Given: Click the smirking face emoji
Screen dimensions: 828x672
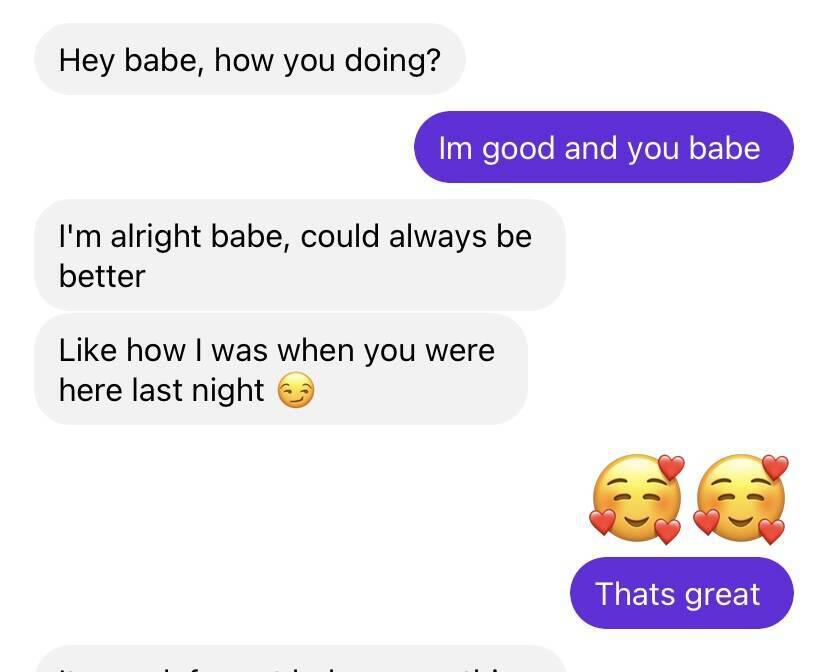Looking at the screenshot, I should pyautogui.click(x=295, y=390).
